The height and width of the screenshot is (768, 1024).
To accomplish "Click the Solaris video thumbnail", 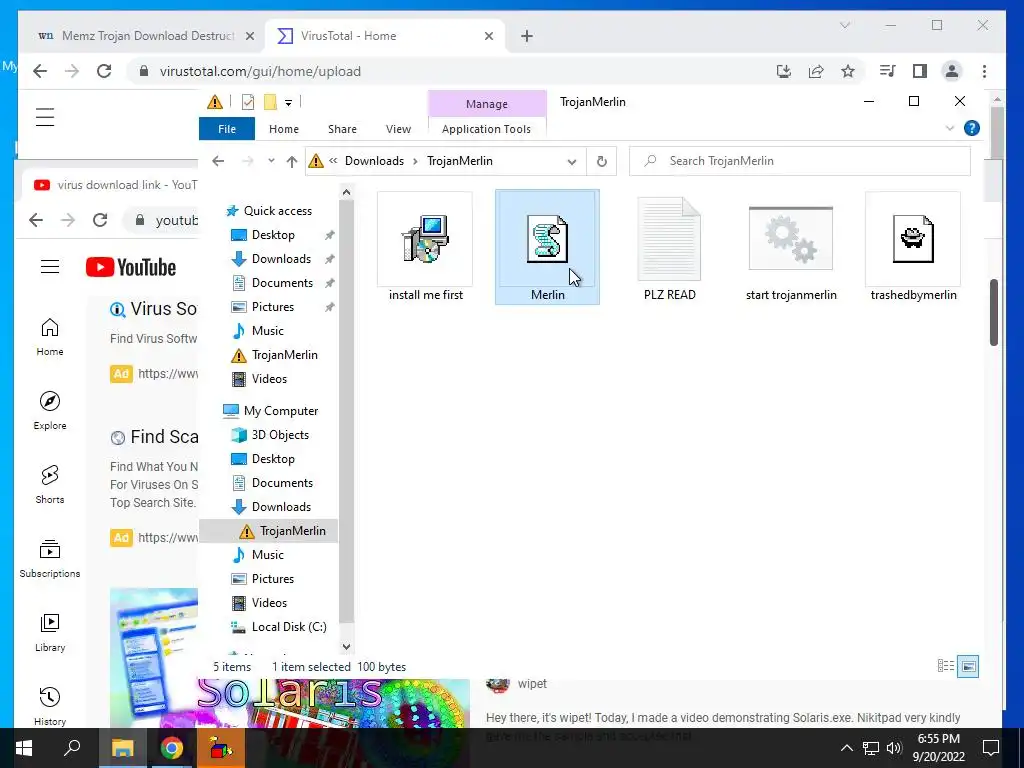I will pos(334,703).
